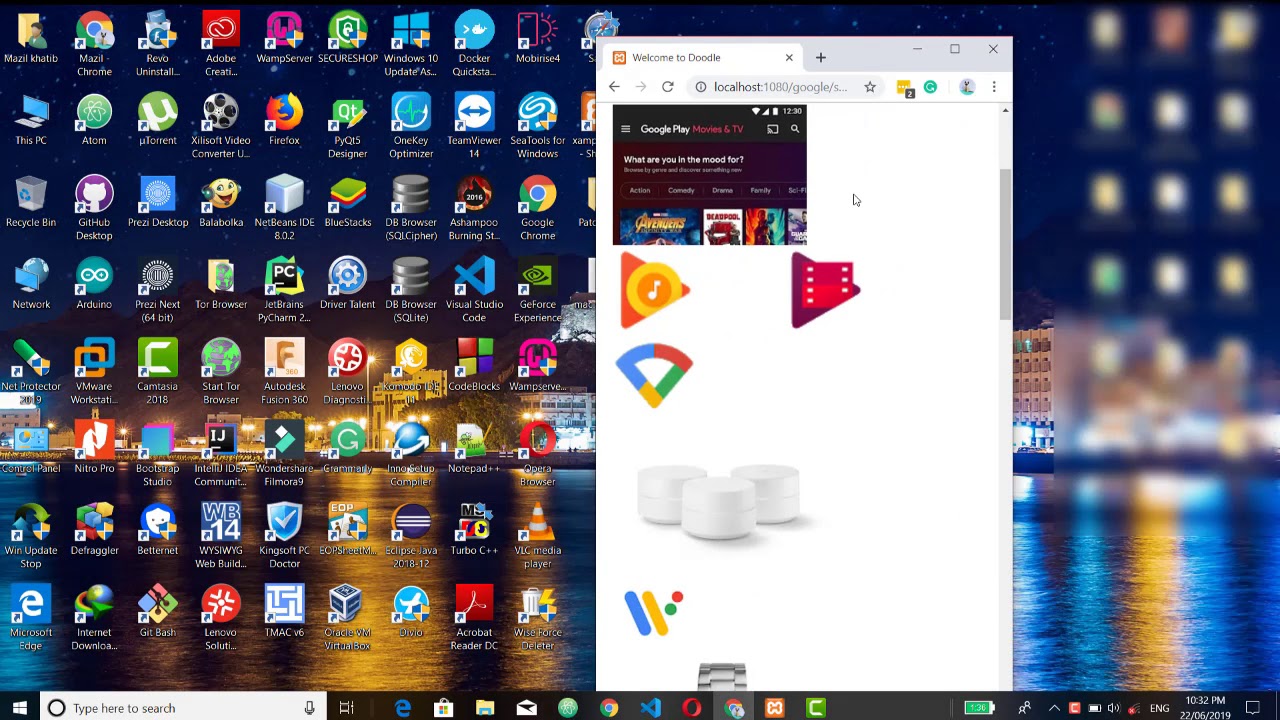The image size is (1280, 720).
Task: Open the Action Center notifications icon
Action: pos(1253,708)
